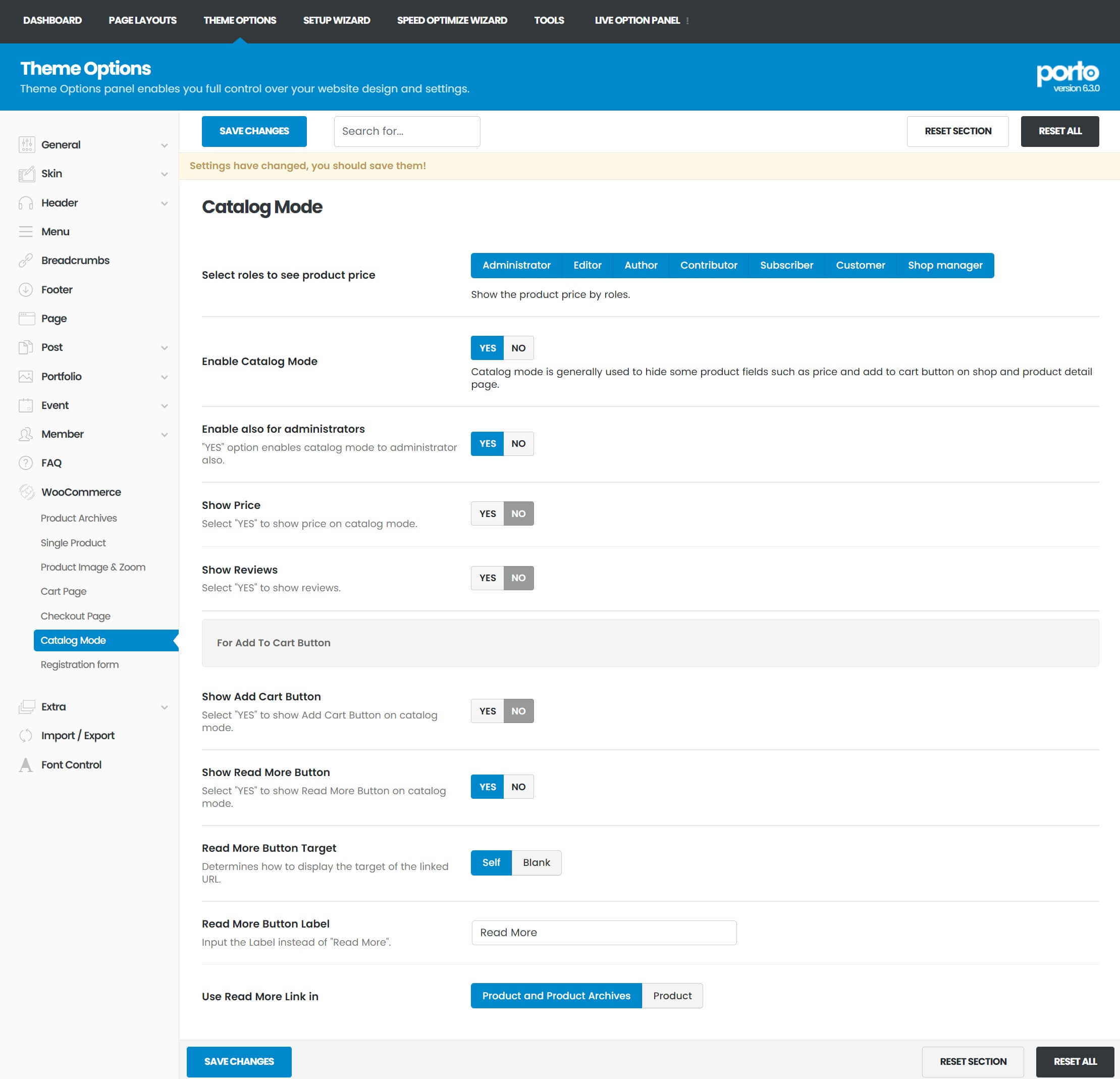This screenshot has height=1079, width=1120.
Task: Click the General sliders icon in sidebar
Action: coord(26,144)
